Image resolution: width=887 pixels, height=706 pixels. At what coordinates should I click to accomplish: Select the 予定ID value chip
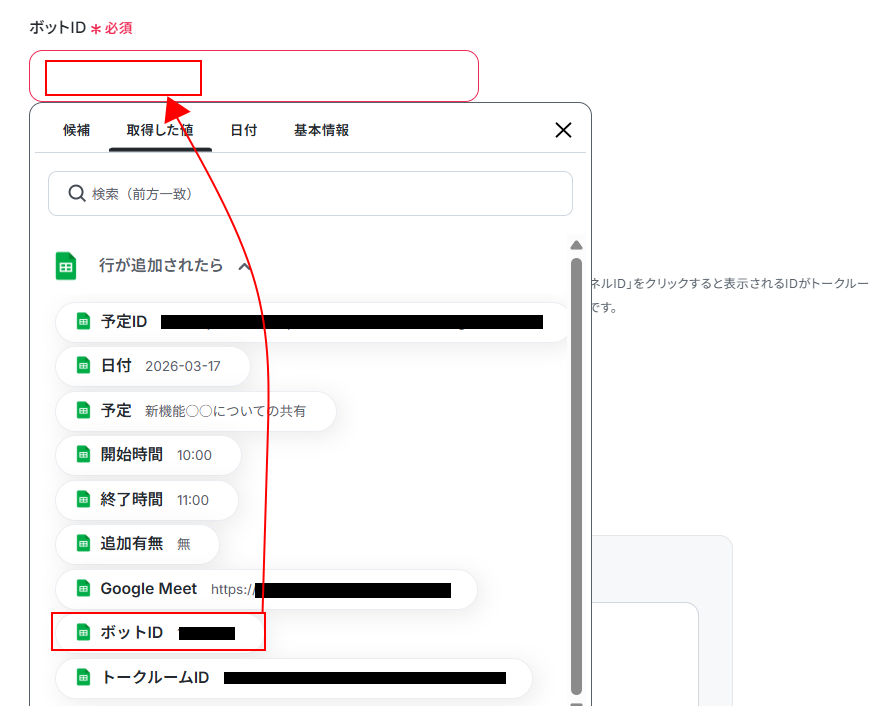(312, 322)
